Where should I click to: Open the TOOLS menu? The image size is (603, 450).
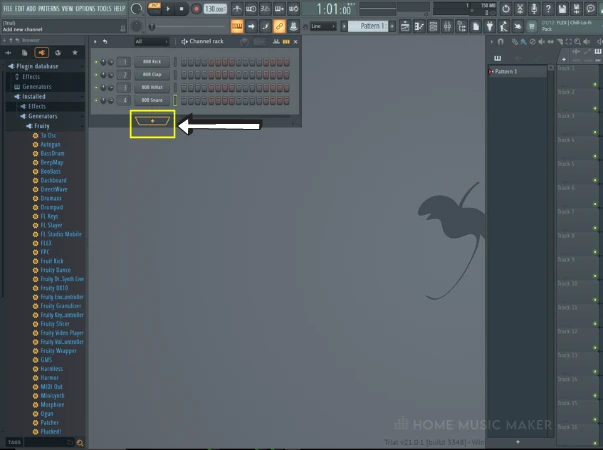104,8
